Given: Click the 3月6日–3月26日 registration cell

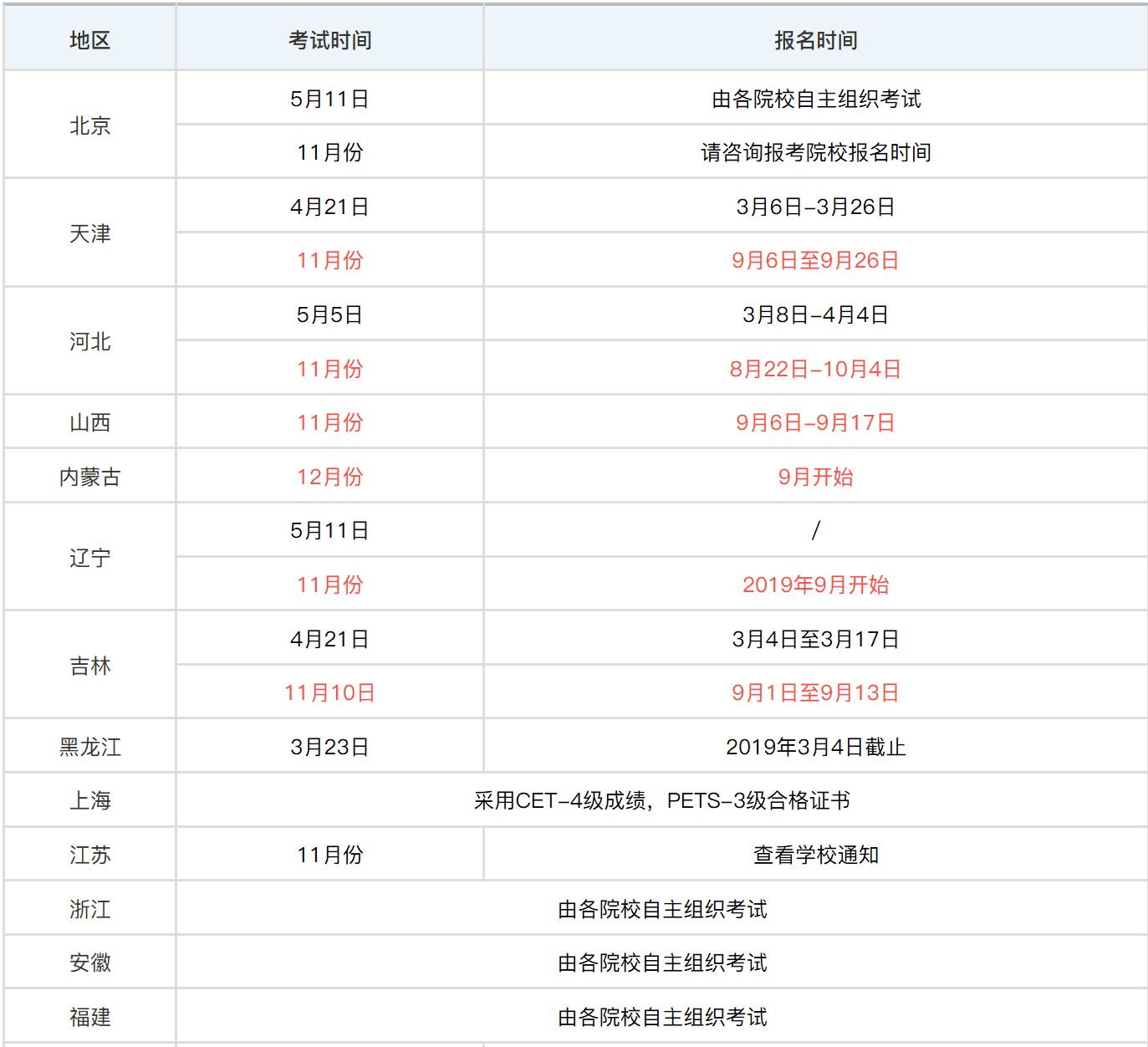Looking at the screenshot, I should tap(815, 207).
